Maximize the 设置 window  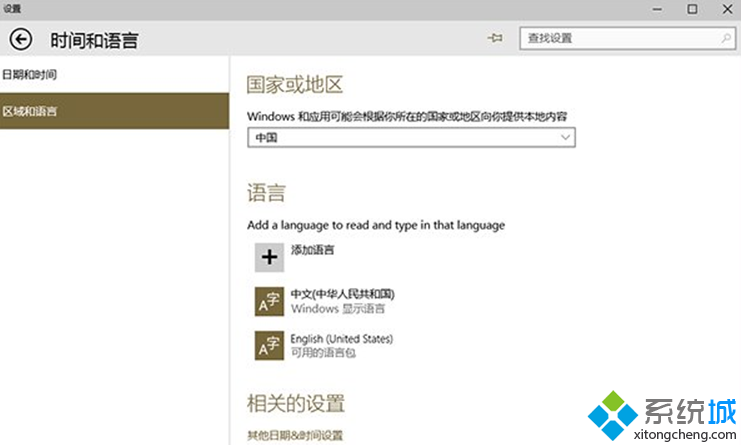[x=692, y=8]
